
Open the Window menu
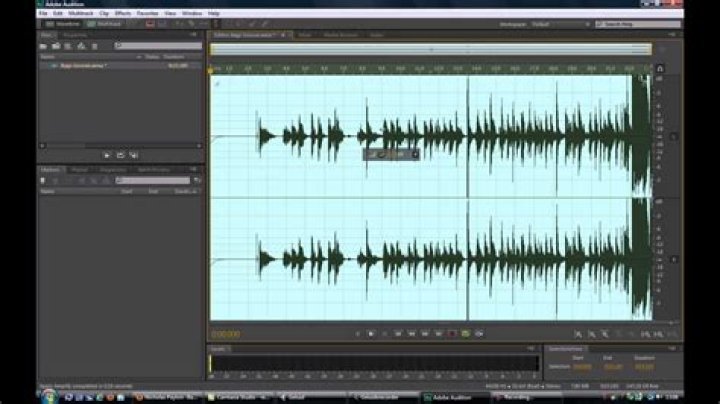click(192, 13)
